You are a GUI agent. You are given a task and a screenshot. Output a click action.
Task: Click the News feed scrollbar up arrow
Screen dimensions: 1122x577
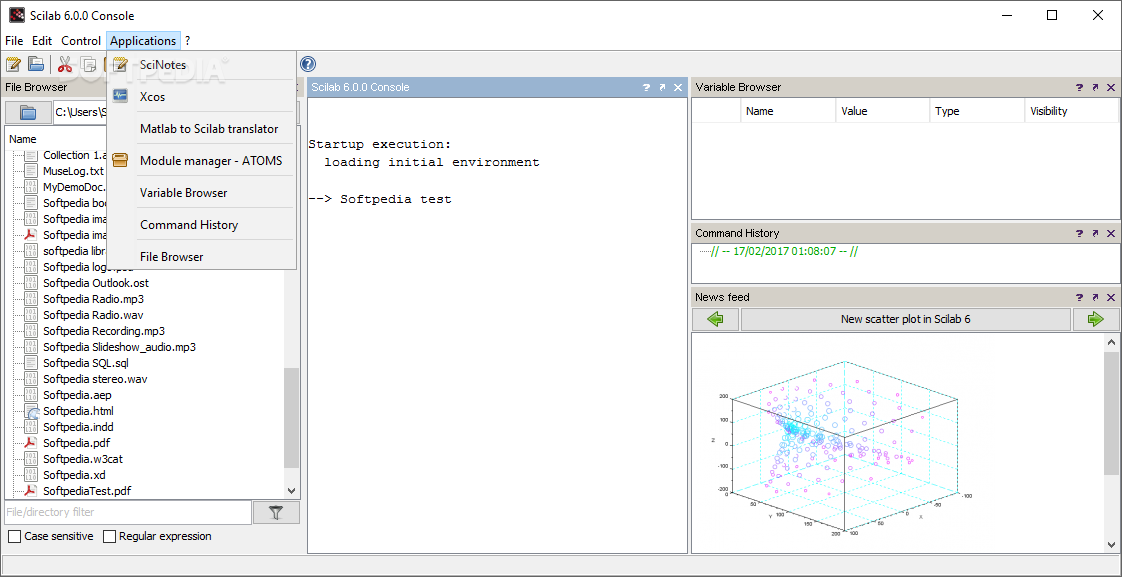[1111, 341]
